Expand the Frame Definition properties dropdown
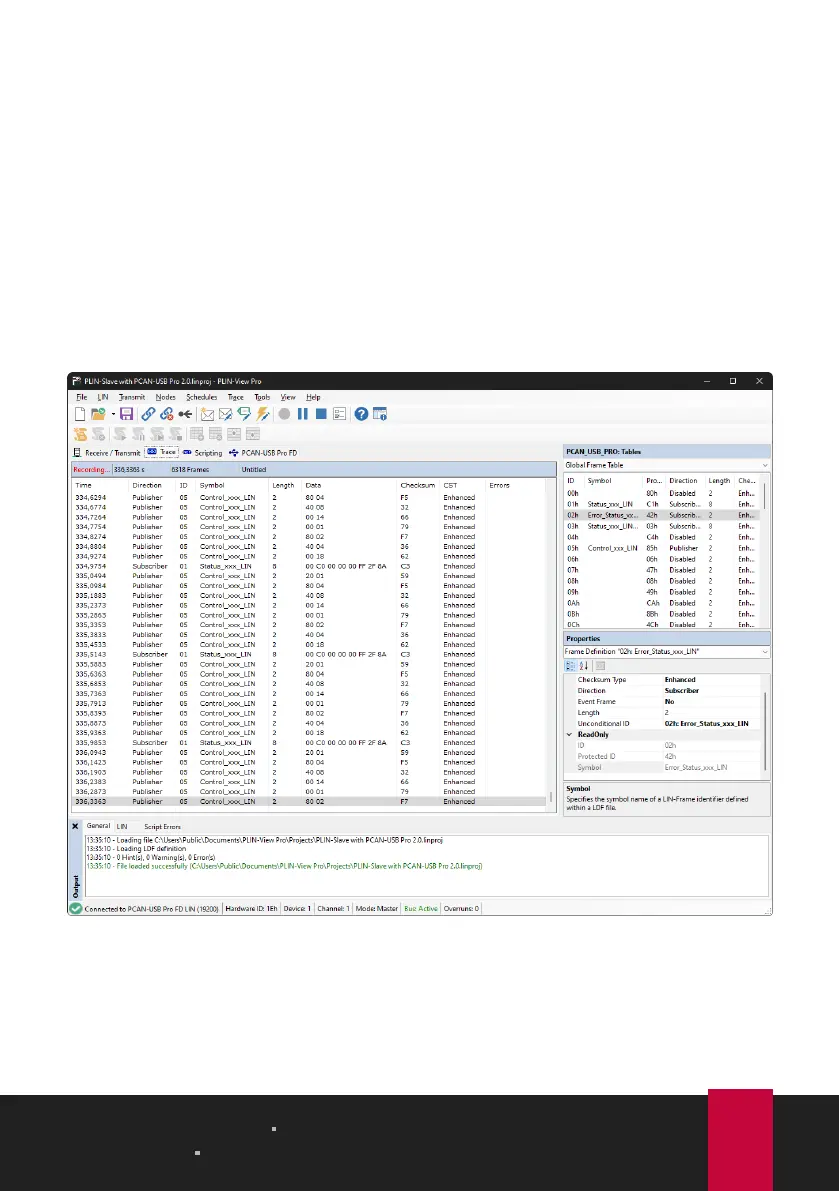Image resolution: width=839 pixels, height=1191 pixels. [x=765, y=652]
